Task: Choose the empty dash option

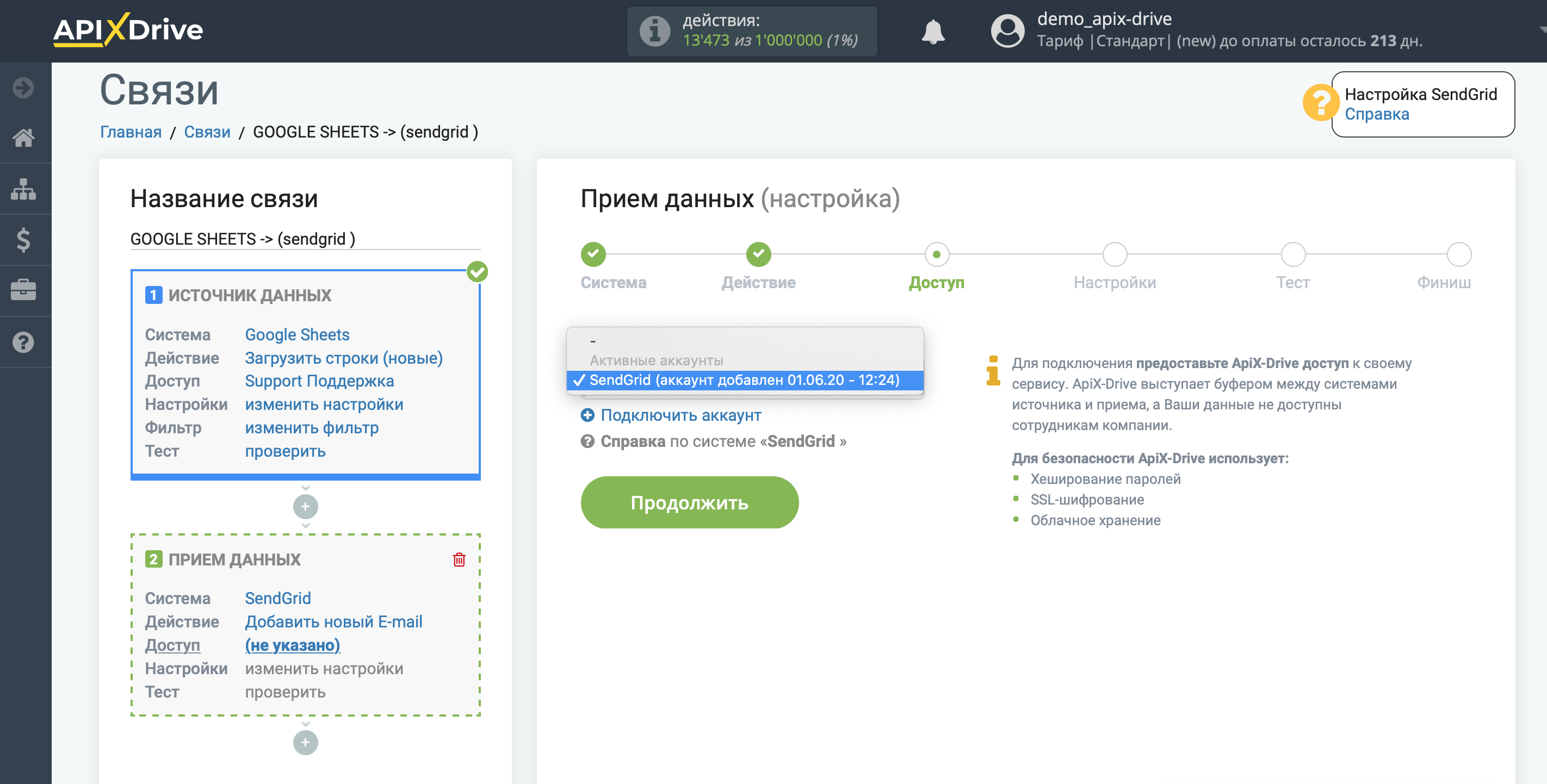Action: (745, 341)
